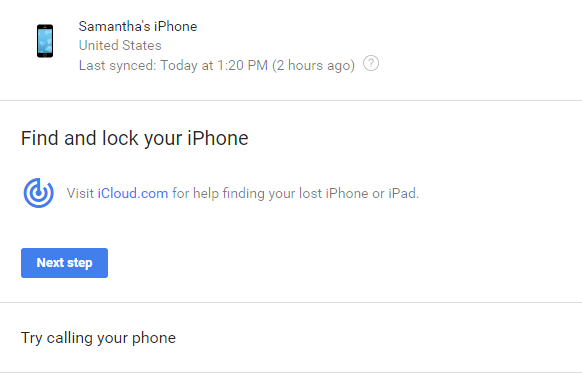Click the divider line under Next step
The height and width of the screenshot is (385, 582).
(291, 303)
